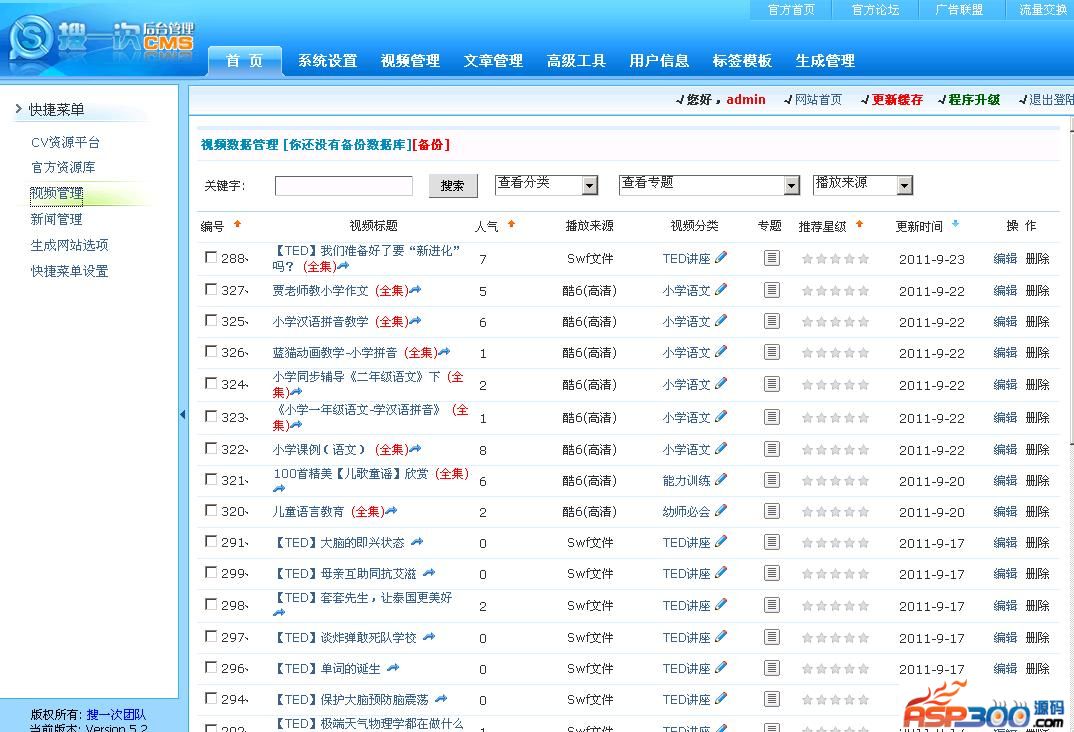This screenshot has height=732, width=1074.
Task: Click blue share arrow after 小学汉语拼音教学
Action: point(415,320)
